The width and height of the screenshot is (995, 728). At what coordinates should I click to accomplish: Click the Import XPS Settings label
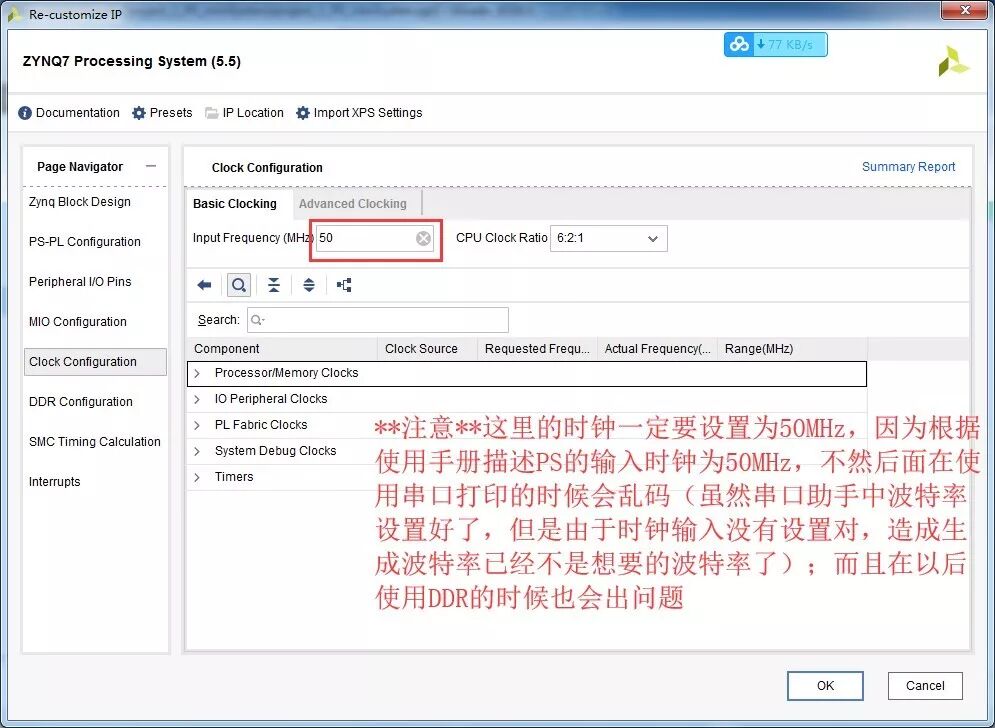tap(368, 113)
